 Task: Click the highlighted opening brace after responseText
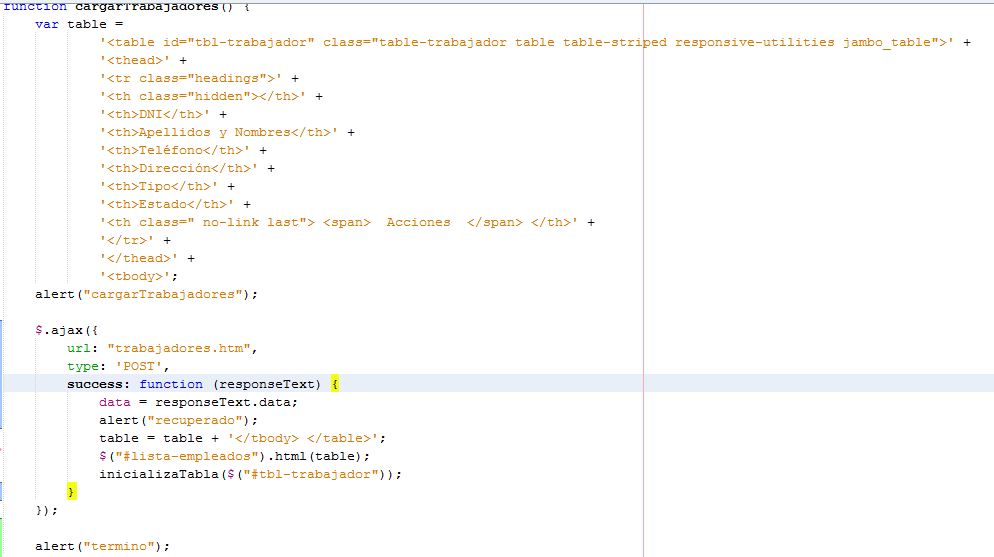click(335, 384)
